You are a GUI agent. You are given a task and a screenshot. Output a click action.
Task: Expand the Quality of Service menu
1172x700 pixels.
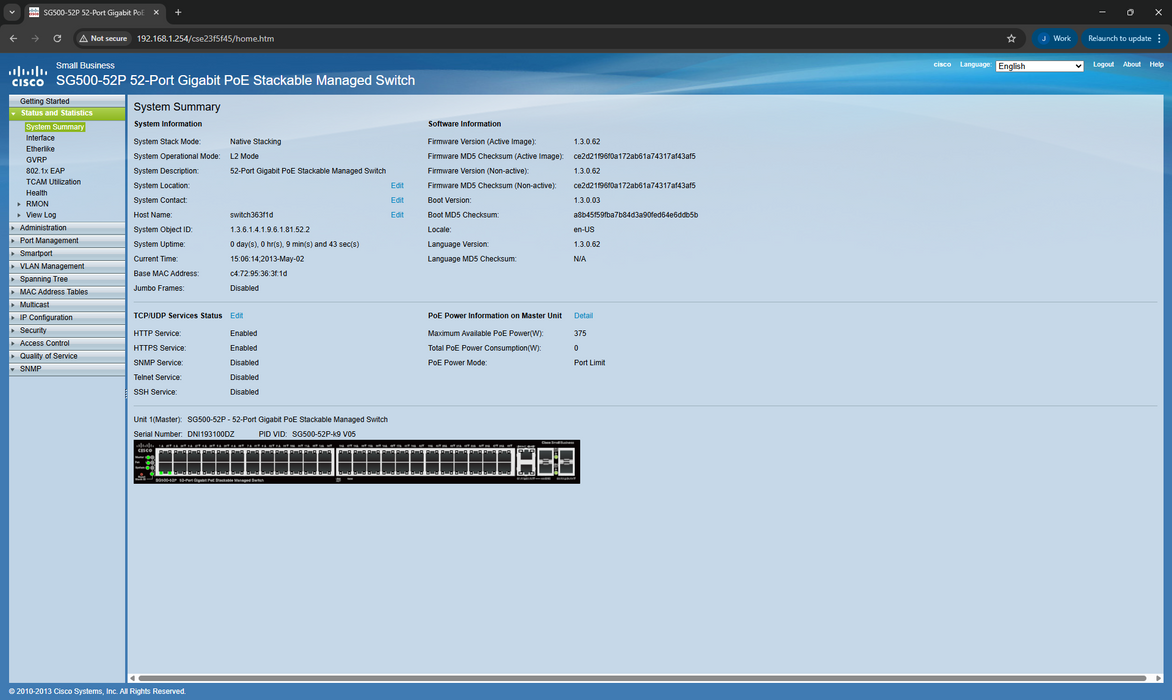pyautogui.click(x=67, y=356)
